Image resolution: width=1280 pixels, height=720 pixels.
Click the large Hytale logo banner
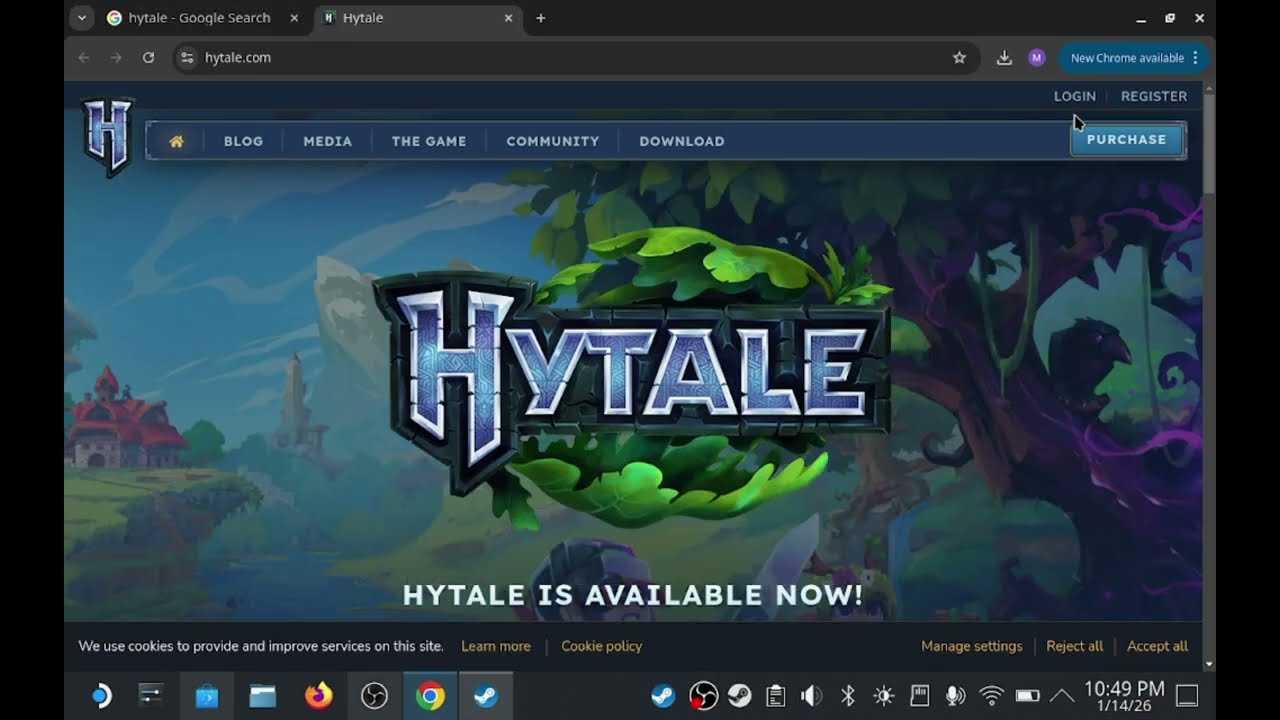click(634, 378)
